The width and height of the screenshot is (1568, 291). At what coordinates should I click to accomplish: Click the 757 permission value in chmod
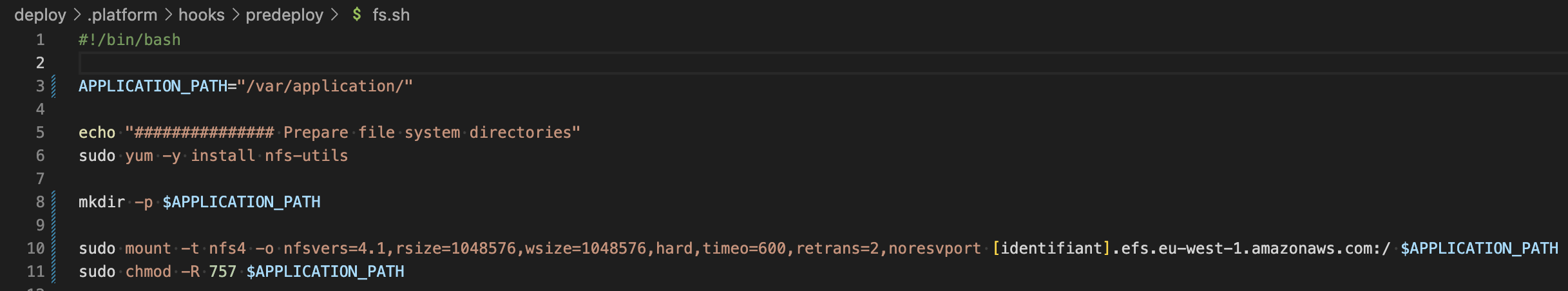pos(222,272)
